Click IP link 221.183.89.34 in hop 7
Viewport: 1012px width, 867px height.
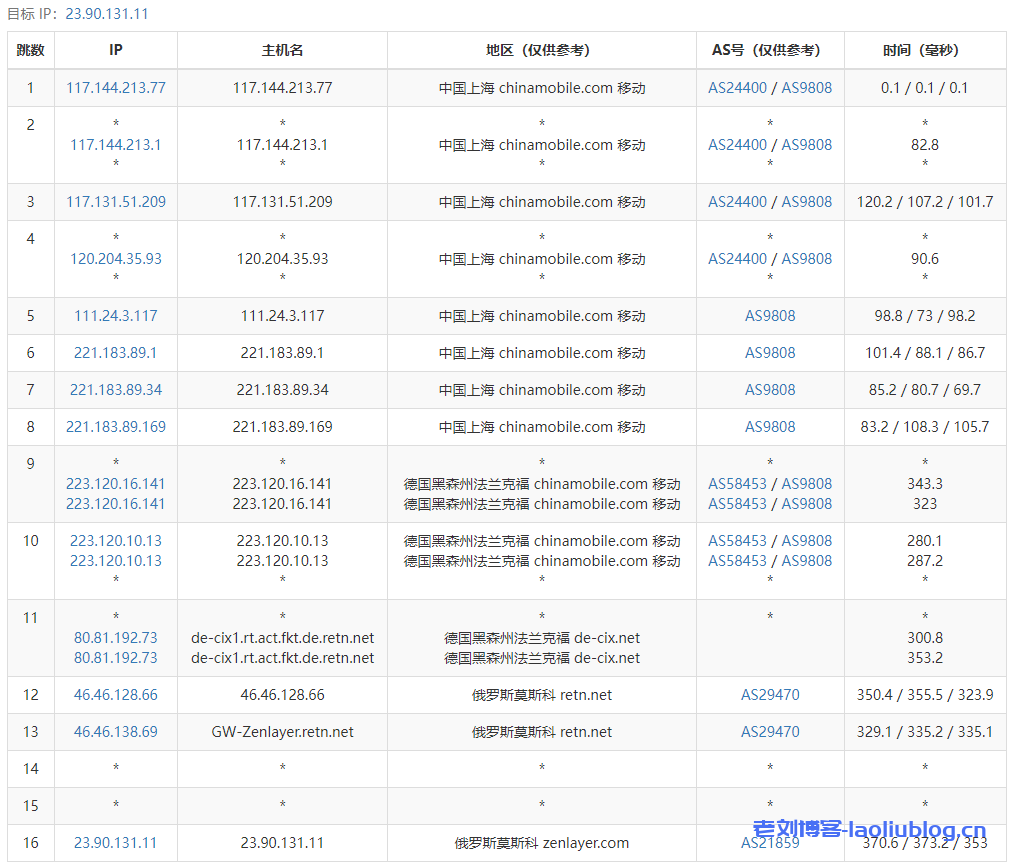(116, 390)
